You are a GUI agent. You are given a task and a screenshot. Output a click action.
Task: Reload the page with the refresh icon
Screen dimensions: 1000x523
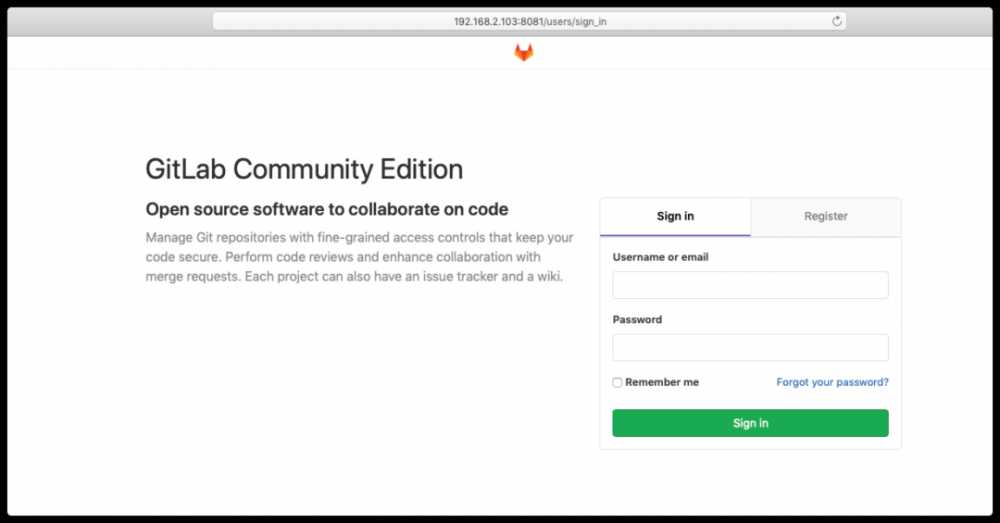837,21
